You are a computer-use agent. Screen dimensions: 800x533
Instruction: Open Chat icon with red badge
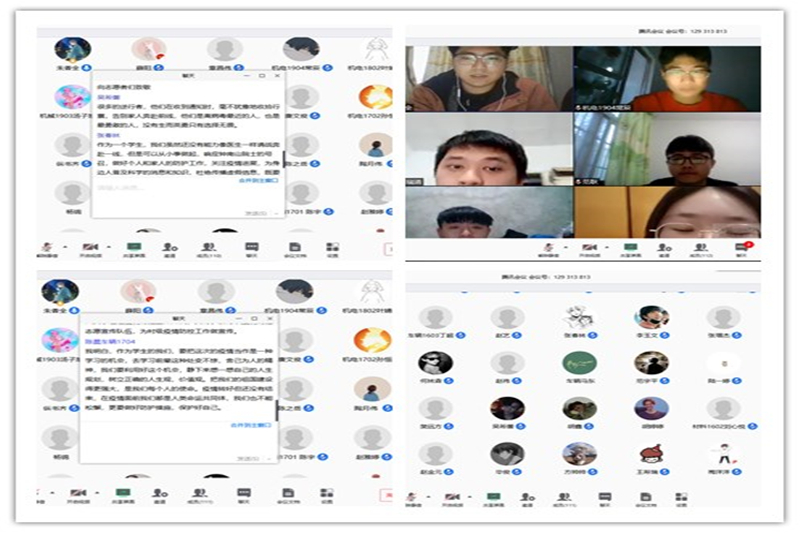[x=742, y=247]
